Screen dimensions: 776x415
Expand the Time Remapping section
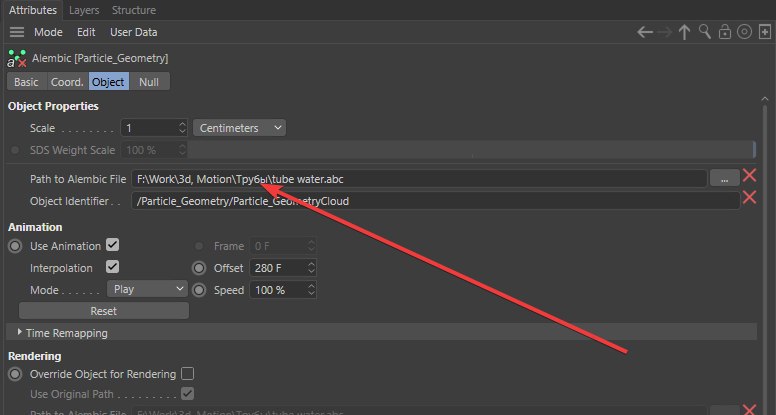(19, 332)
